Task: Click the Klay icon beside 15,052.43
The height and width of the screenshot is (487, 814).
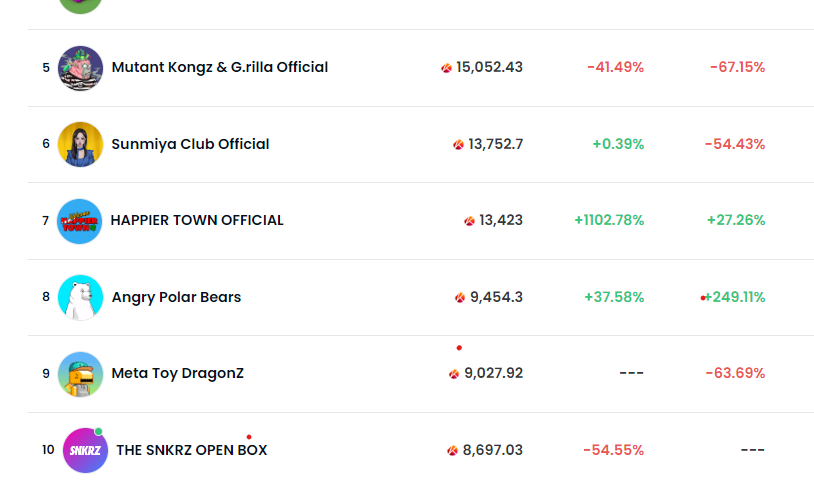Action: tap(446, 68)
